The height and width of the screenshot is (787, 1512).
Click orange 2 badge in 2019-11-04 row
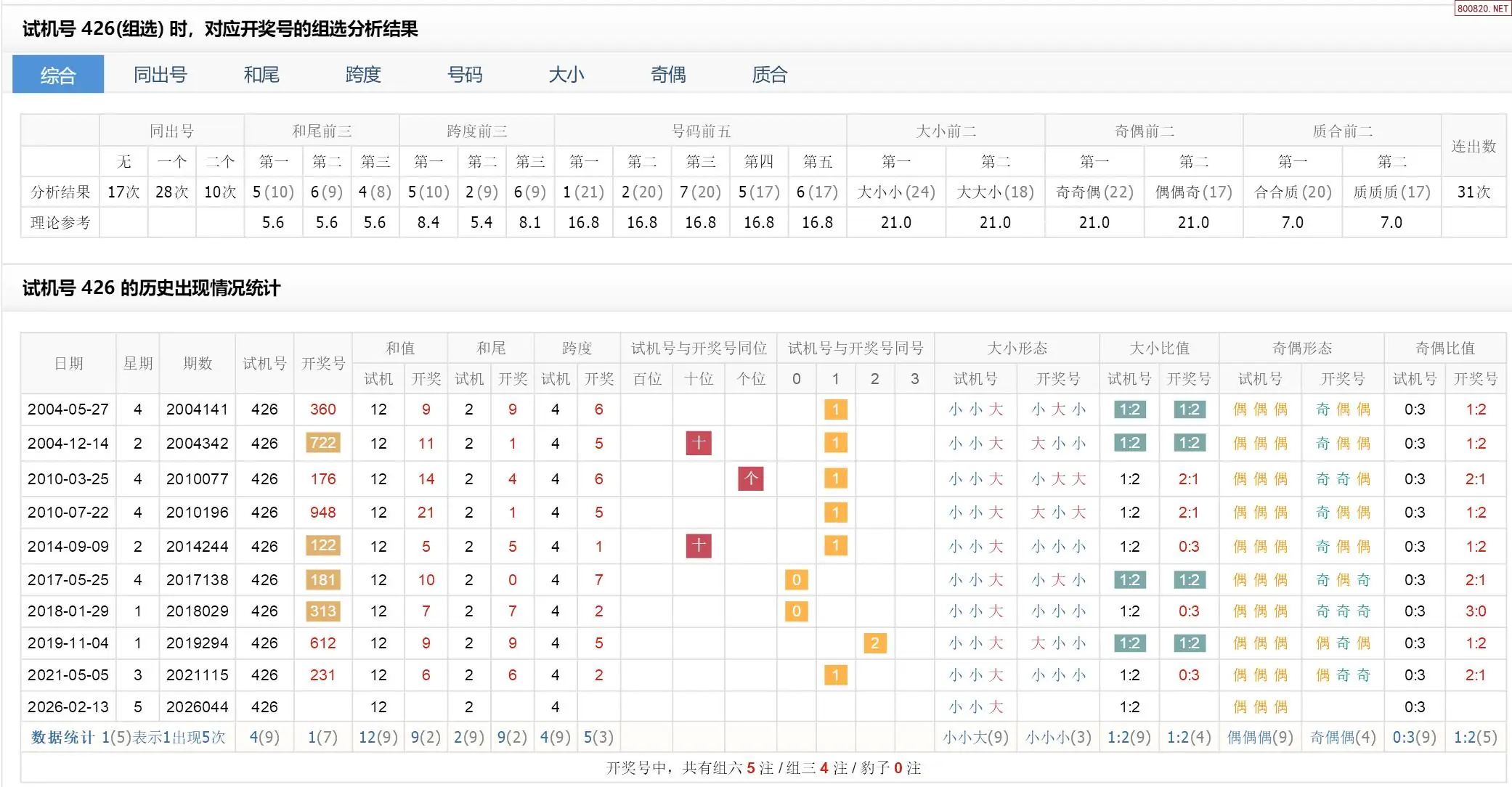click(874, 643)
